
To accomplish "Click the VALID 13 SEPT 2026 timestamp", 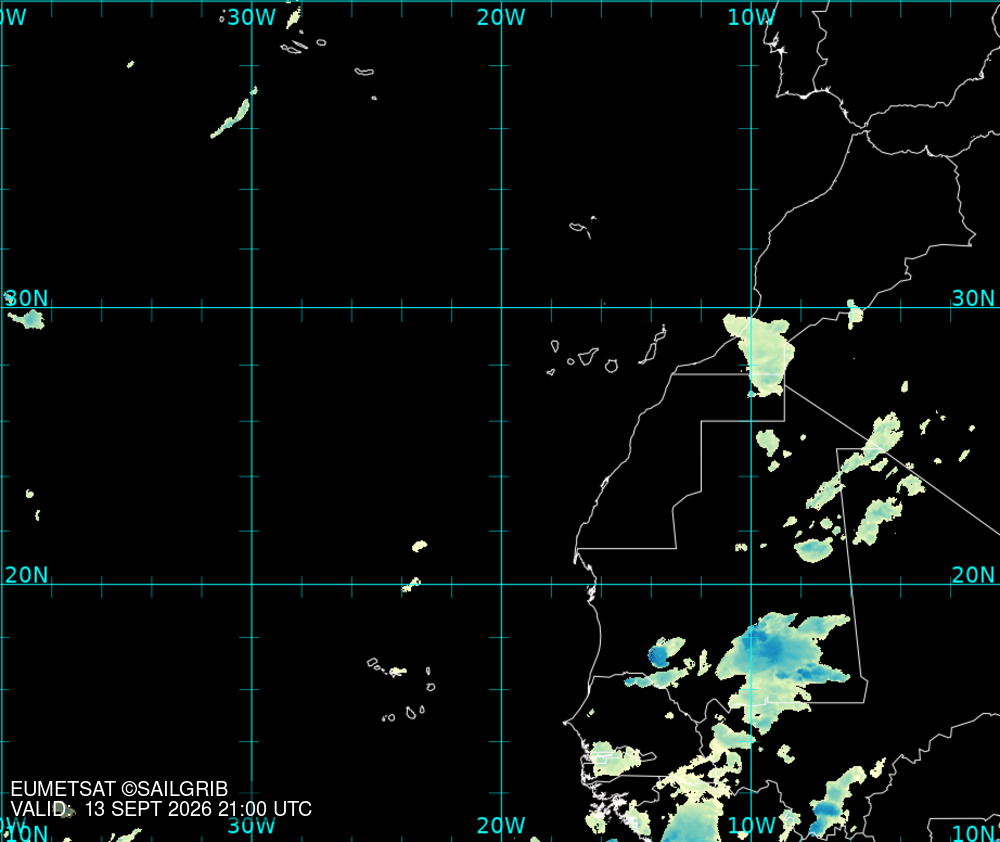I will pos(161,809).
